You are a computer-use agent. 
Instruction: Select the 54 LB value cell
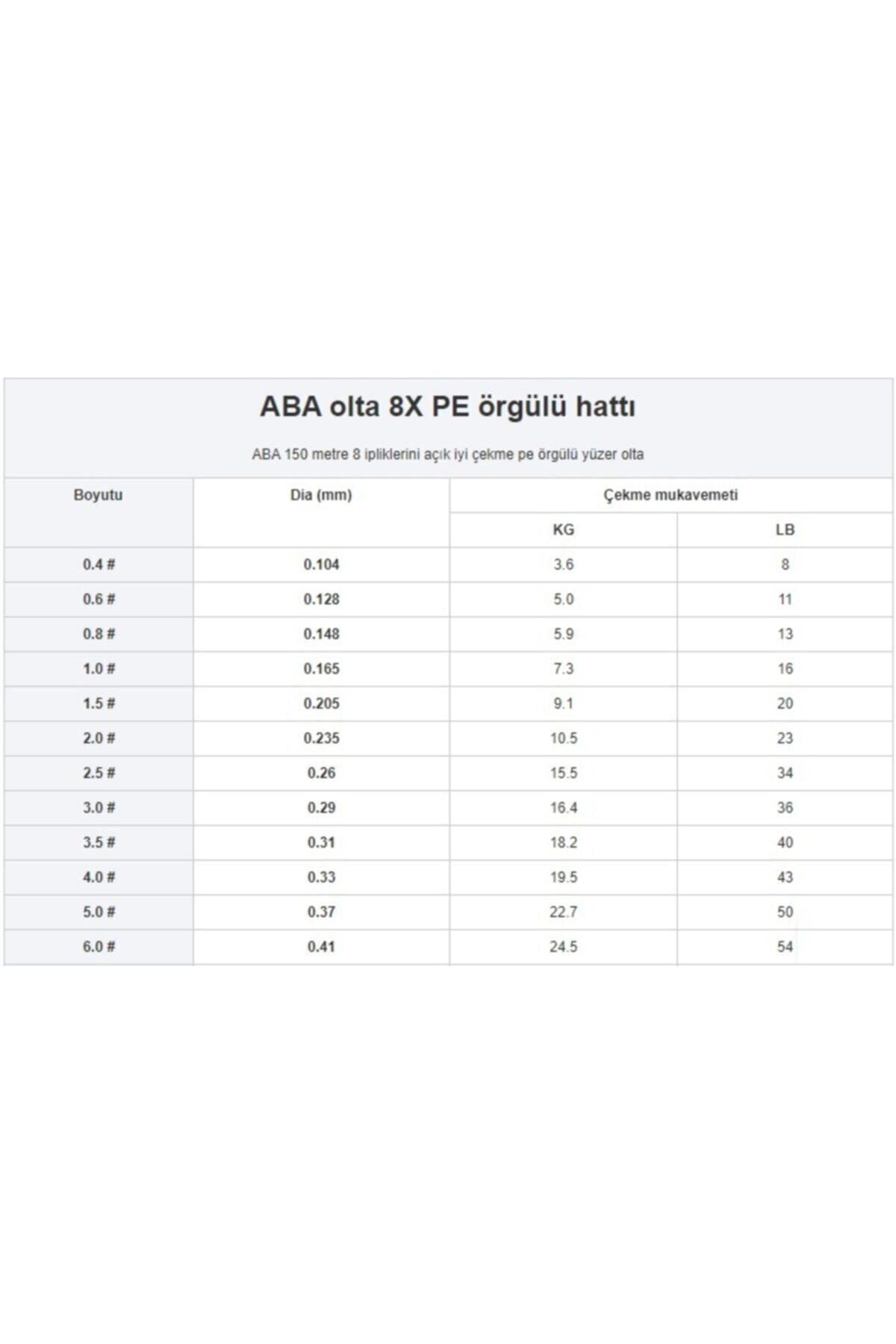coord(785,947)
